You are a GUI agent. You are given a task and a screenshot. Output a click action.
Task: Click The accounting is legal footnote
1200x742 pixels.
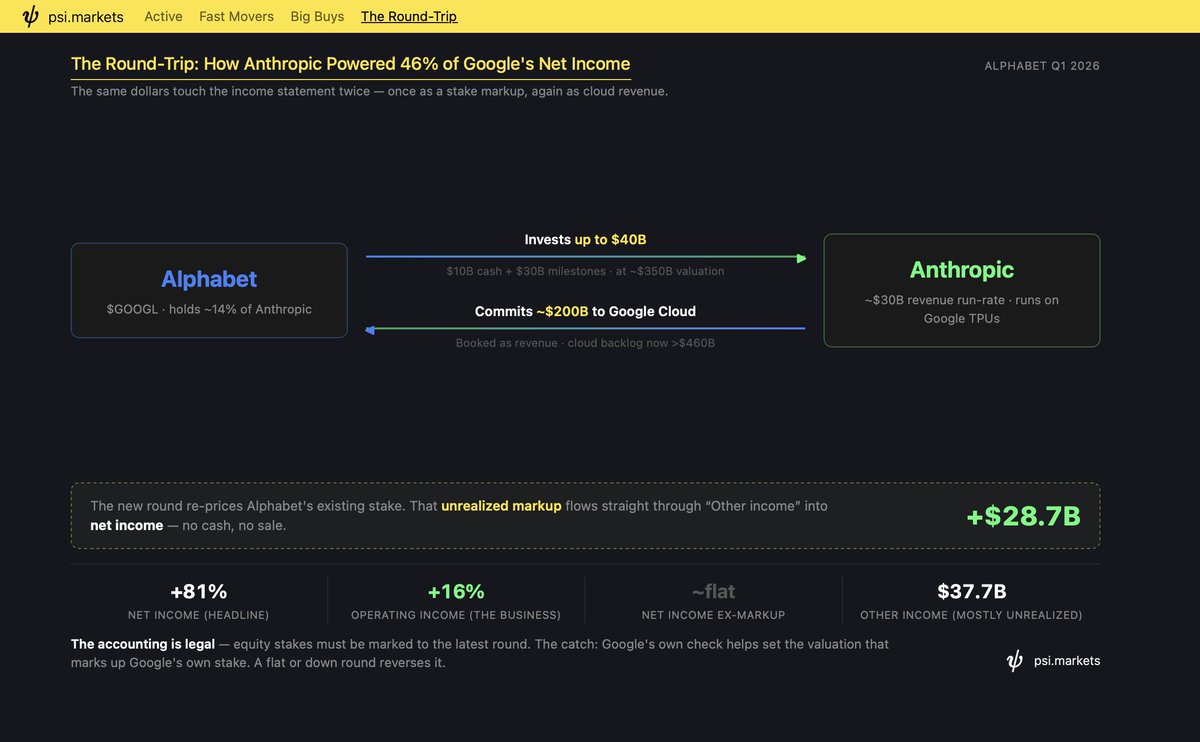479,653
